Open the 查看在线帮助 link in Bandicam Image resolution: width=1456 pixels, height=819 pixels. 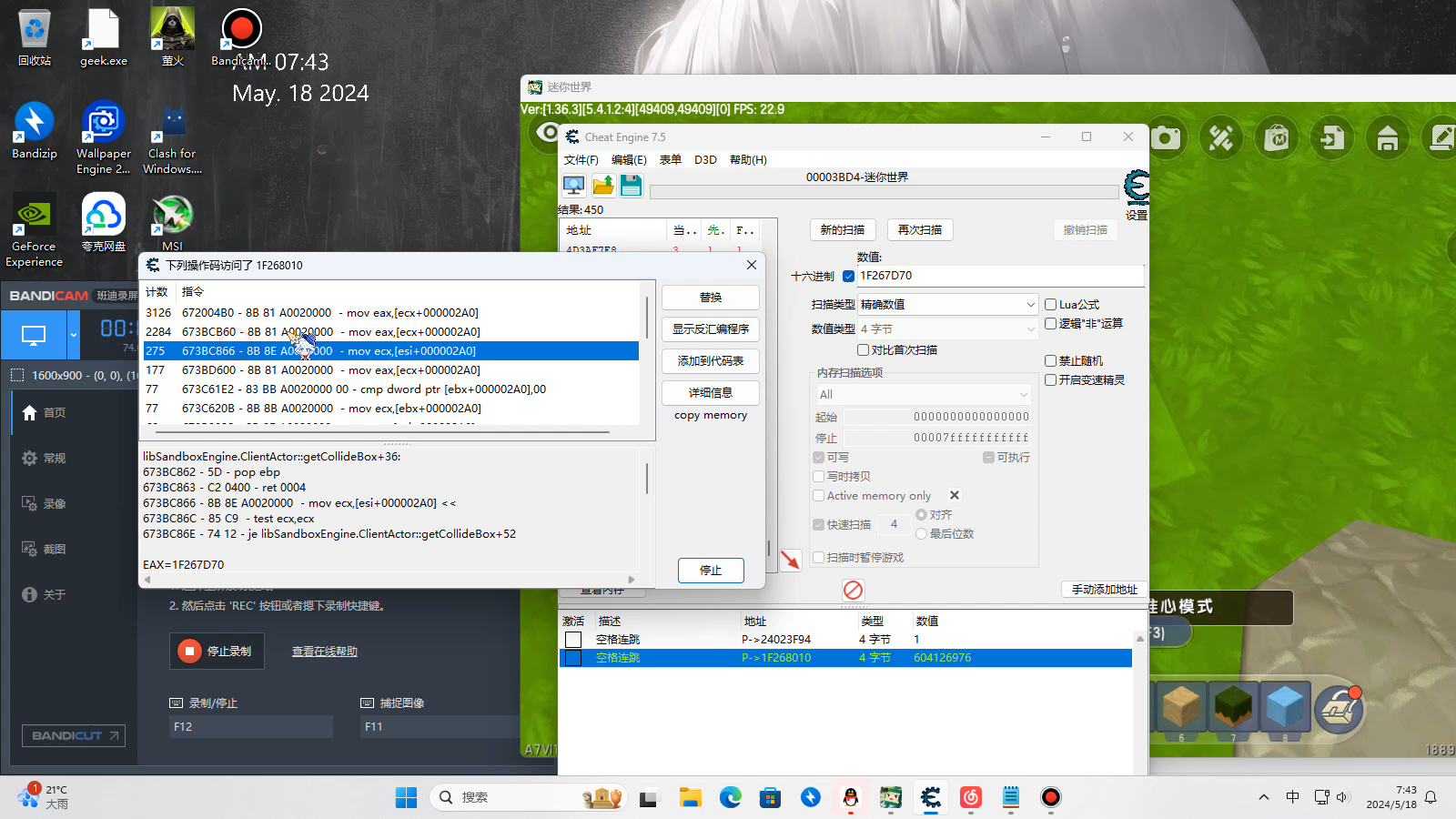[x=324, y=652]
